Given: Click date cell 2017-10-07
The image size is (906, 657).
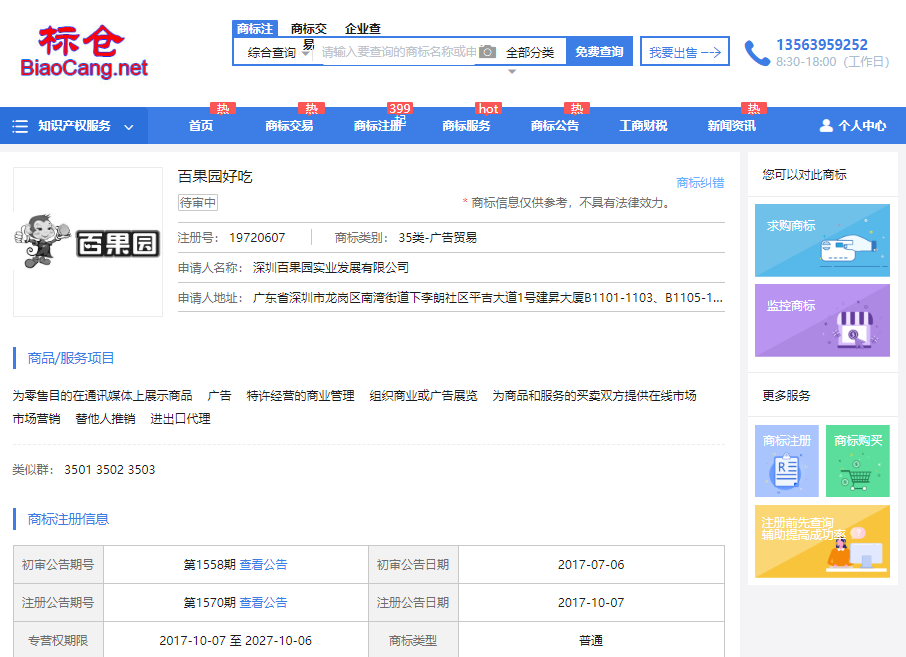Looking at the screenshot, I should click(x=591, y=603).
